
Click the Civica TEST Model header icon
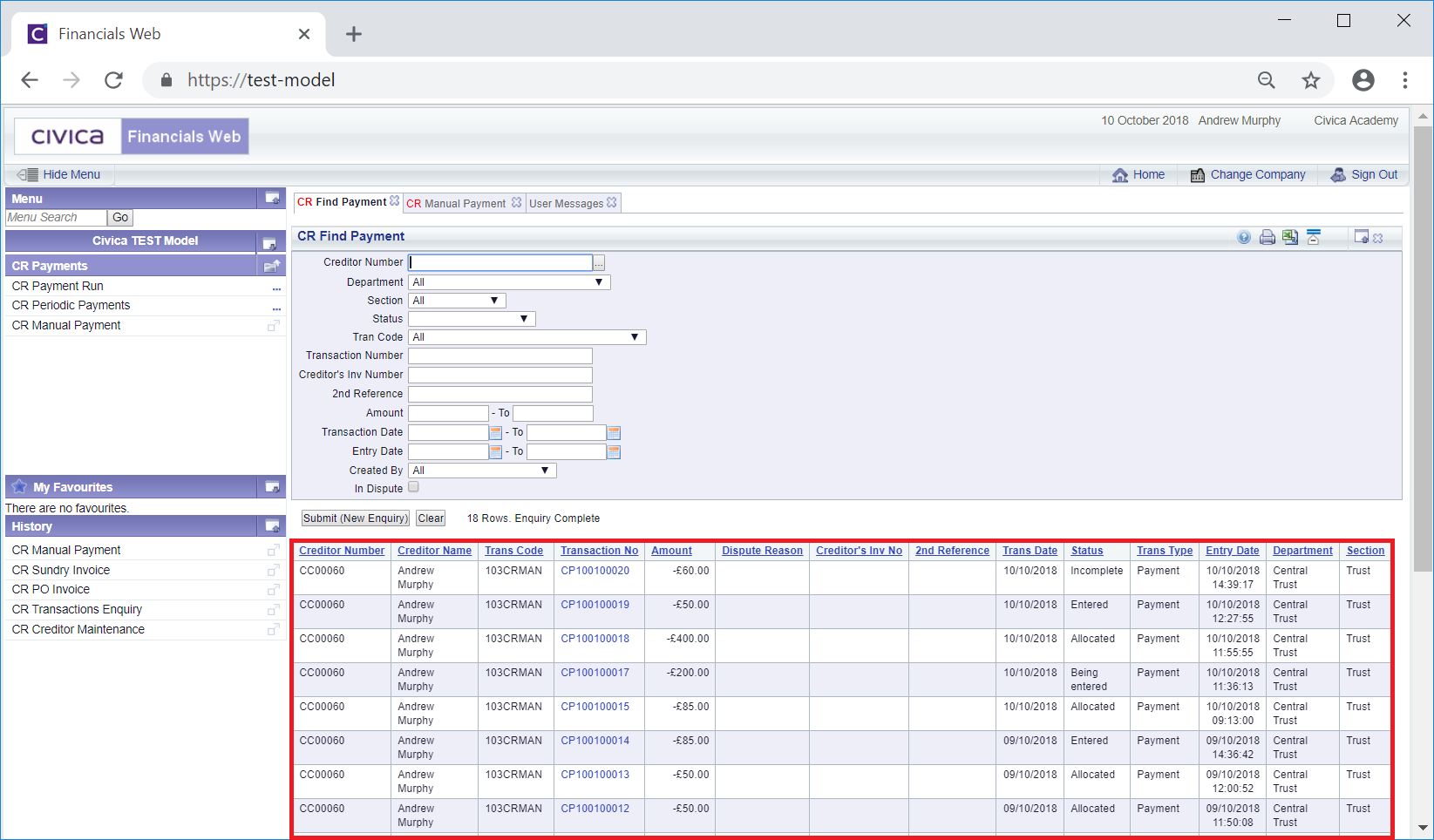click(269, 243)
